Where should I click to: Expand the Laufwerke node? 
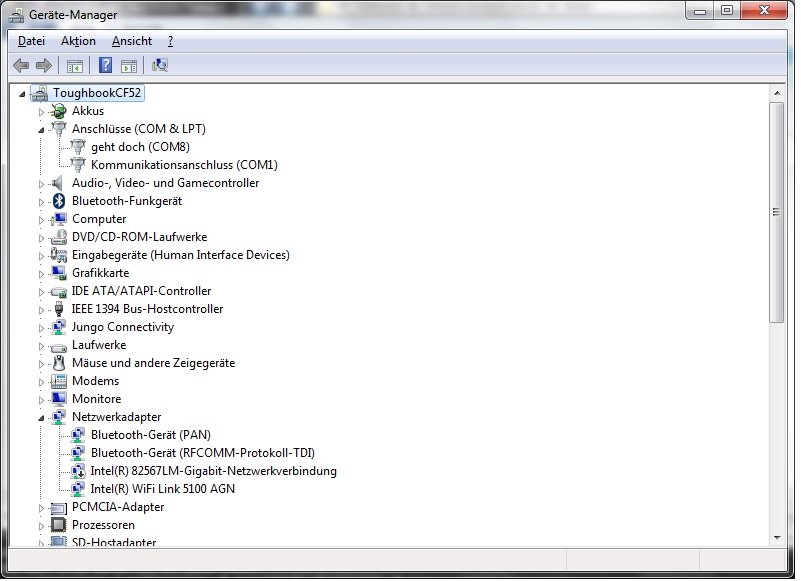[x=41, y=346]
